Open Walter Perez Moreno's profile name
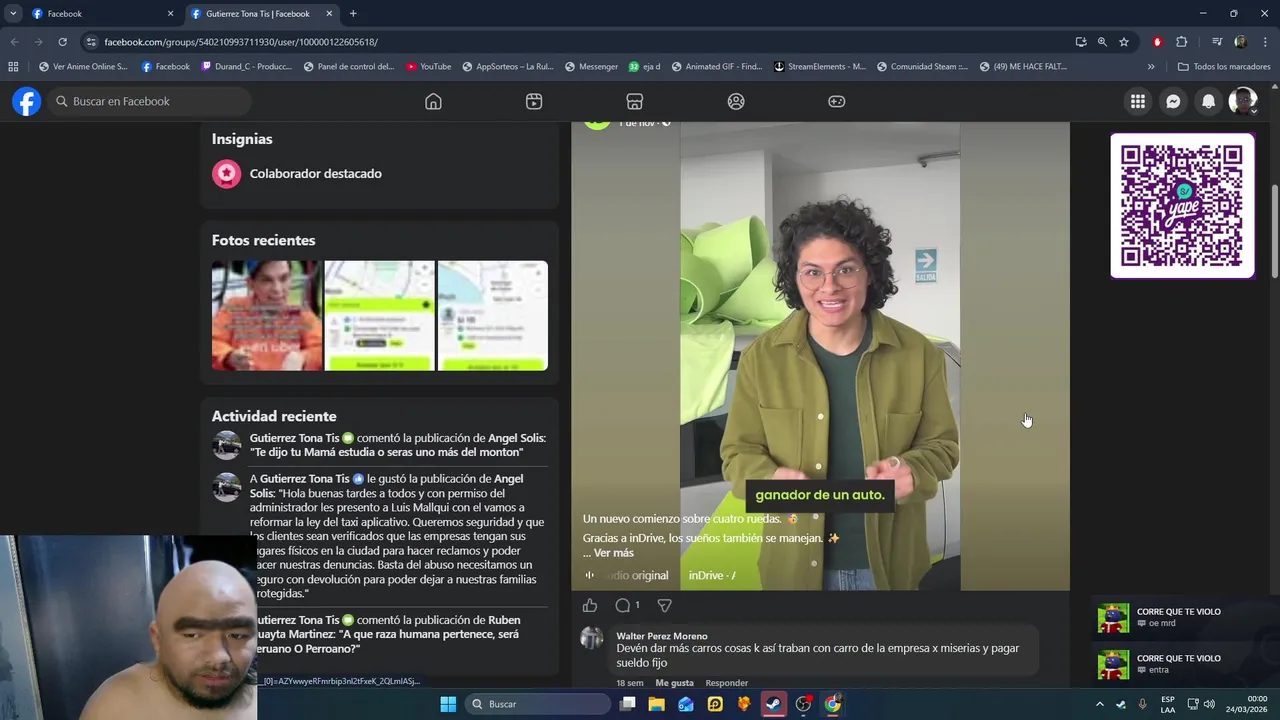 click(662, 636)
